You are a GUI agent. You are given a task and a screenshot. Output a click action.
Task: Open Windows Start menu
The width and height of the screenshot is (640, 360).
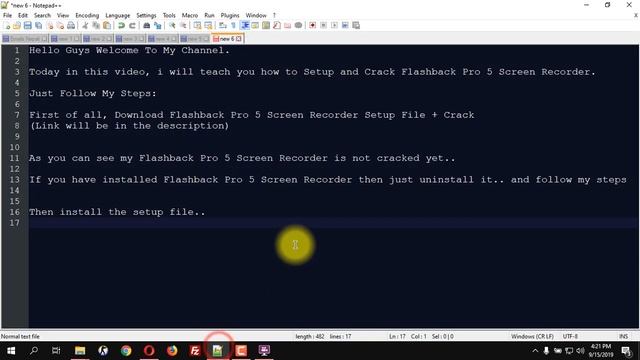point(11,351)
